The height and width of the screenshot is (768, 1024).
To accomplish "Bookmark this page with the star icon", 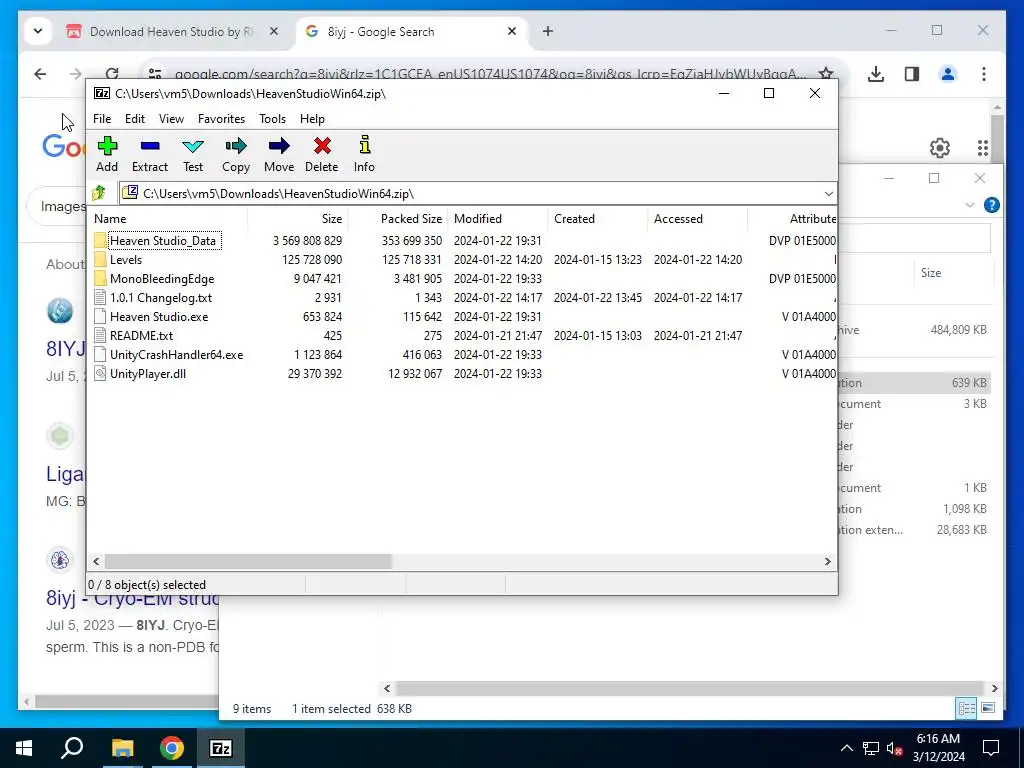I will pos(826,74).
